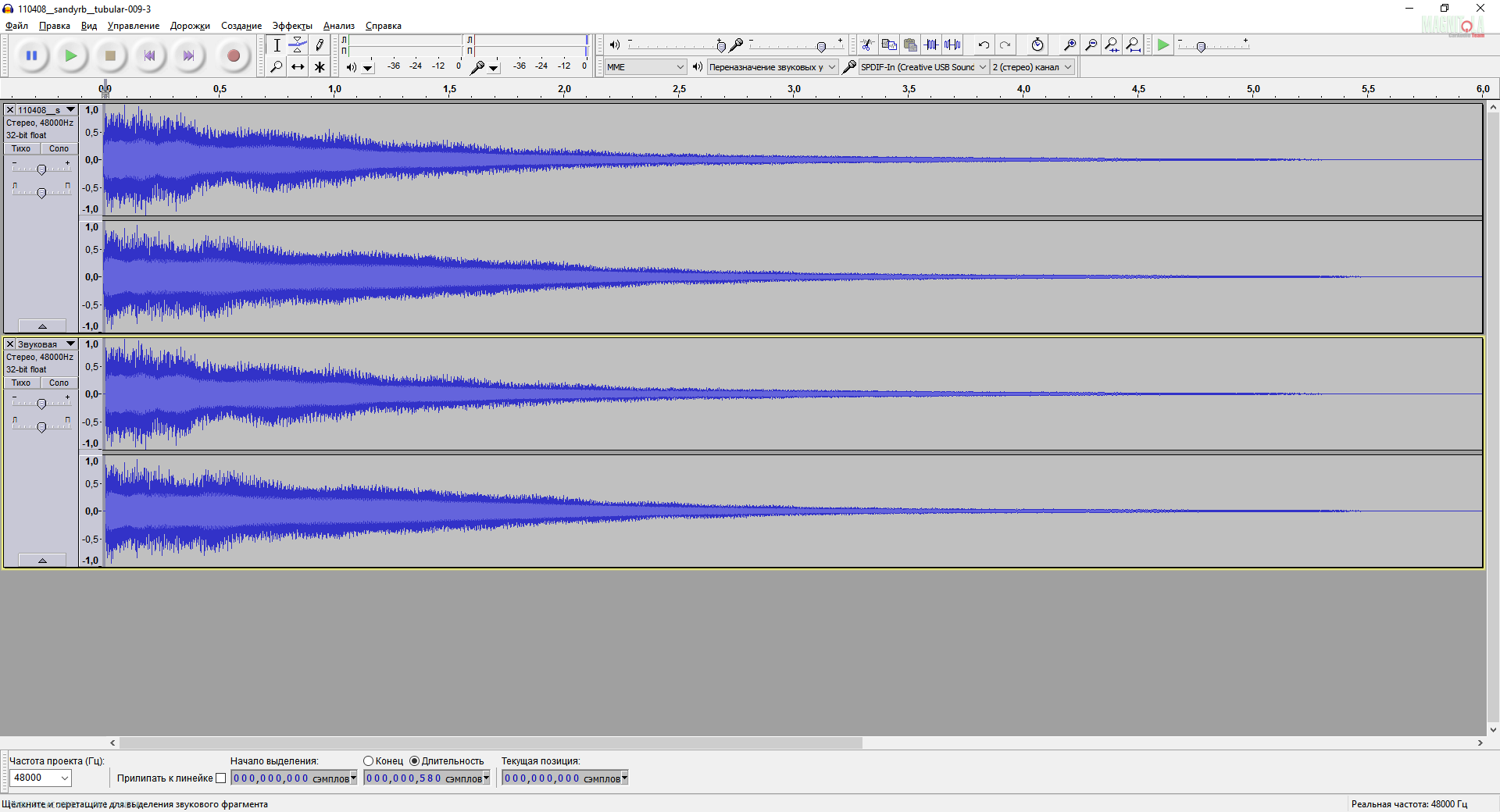The height and width of the screenshot is (812, 1500).
Task: Click the Stop button
Action: (110, 55)
